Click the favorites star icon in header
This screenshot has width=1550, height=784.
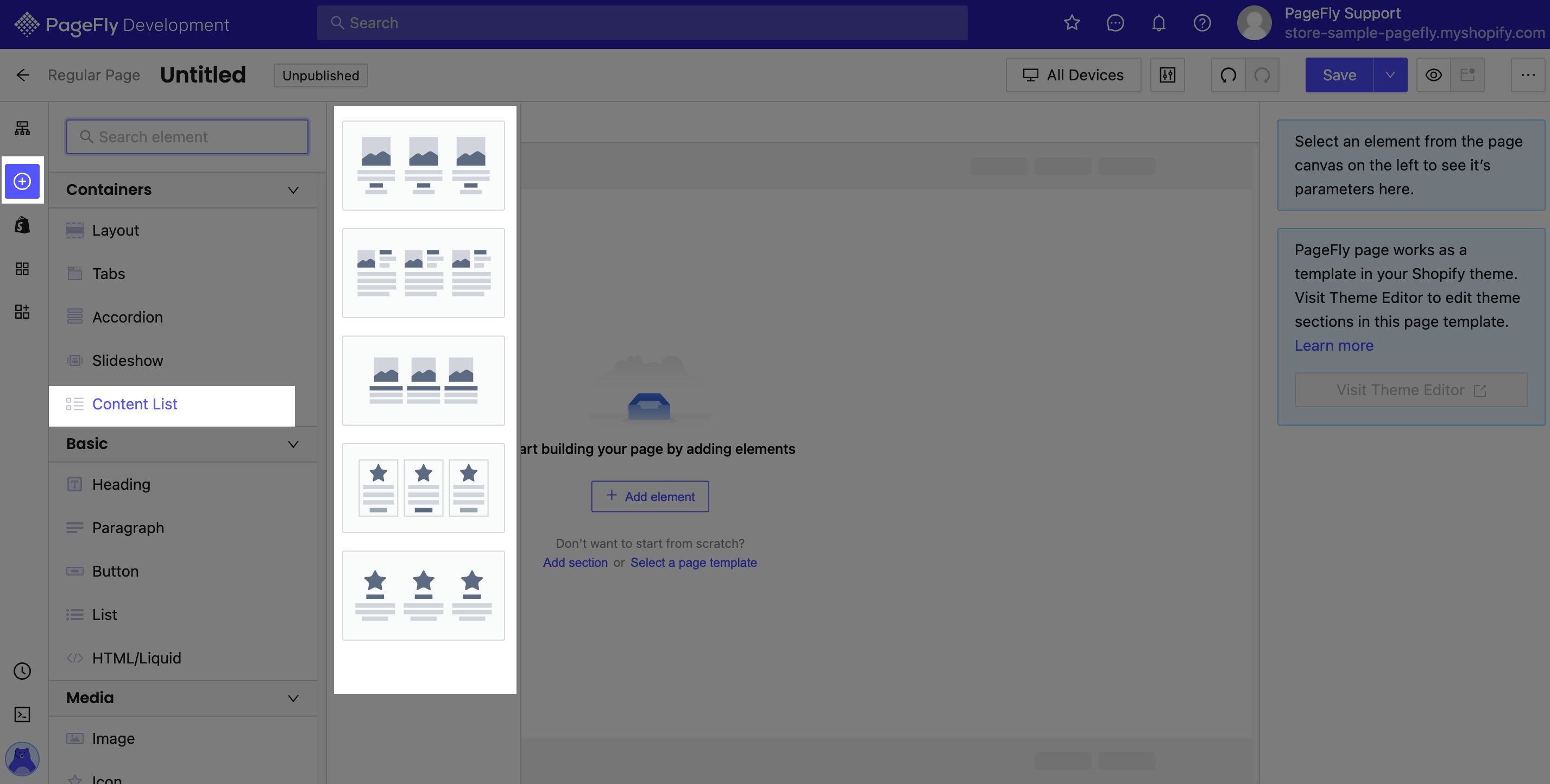tap(1072, 23)
